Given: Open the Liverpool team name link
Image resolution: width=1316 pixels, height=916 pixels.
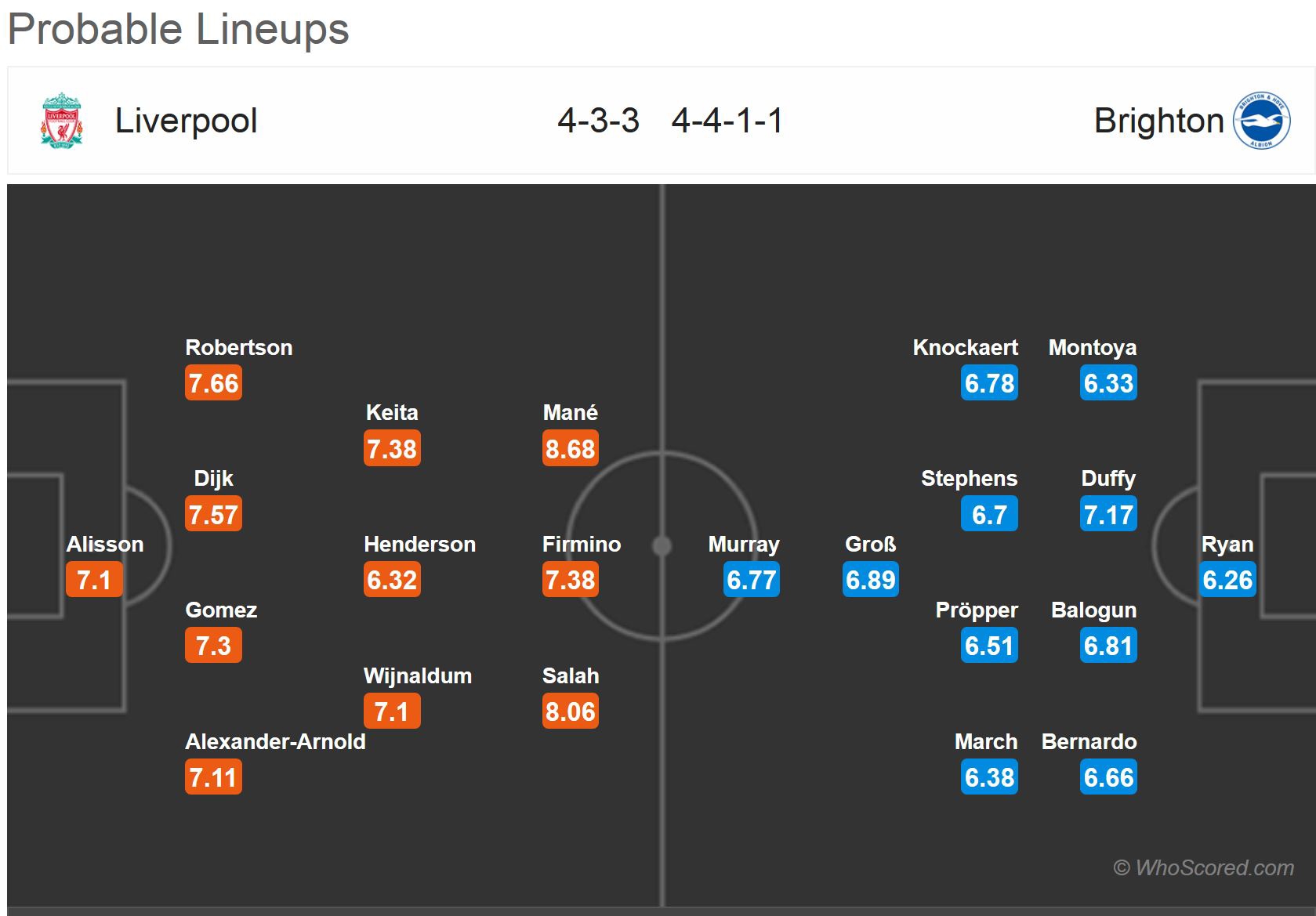Looking at the screenshot, I should pos(186,121).
